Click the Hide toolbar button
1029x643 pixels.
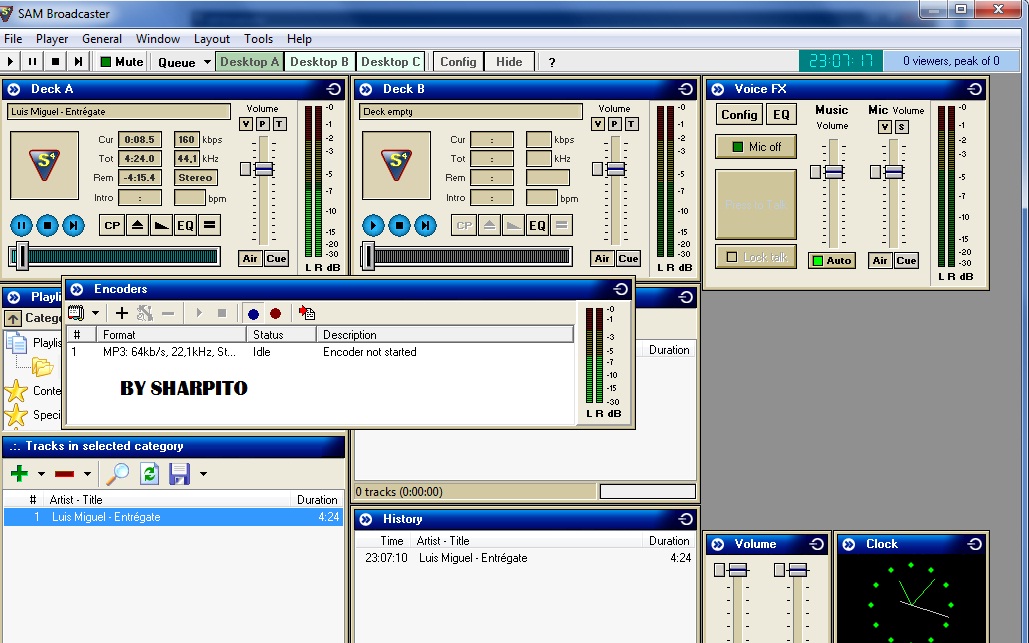[x=509, y=62]
